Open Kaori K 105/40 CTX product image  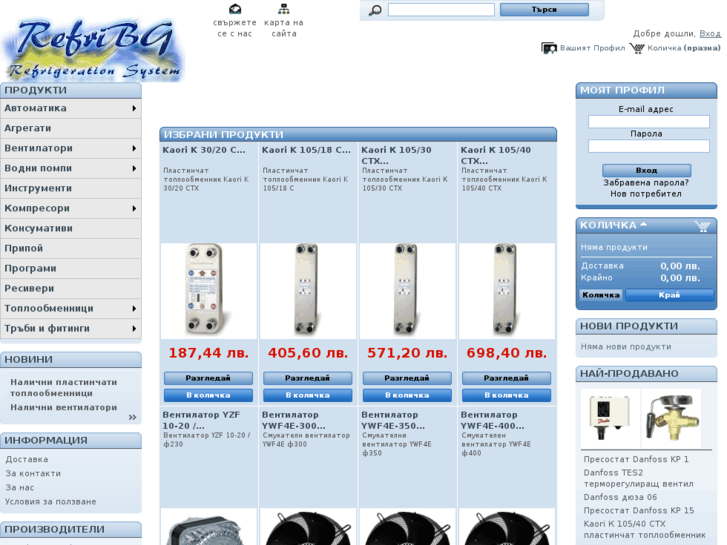506,291
